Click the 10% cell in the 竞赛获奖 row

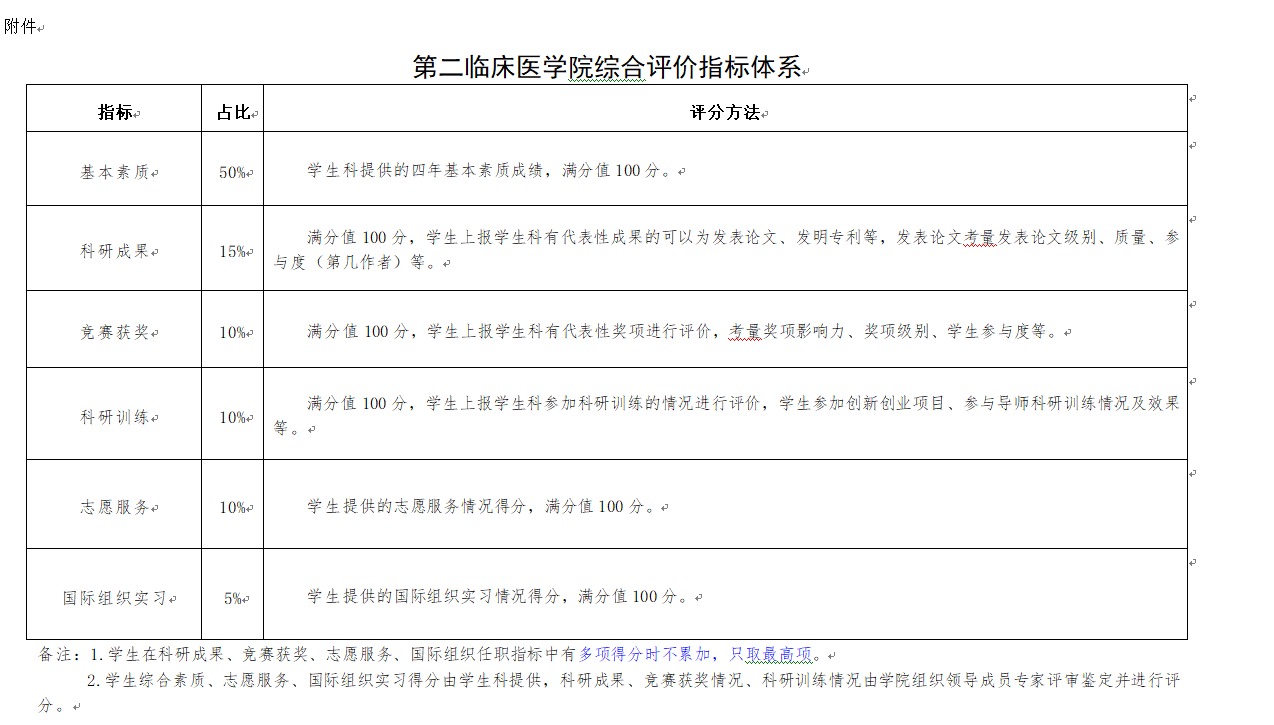[x=233, y=332]
